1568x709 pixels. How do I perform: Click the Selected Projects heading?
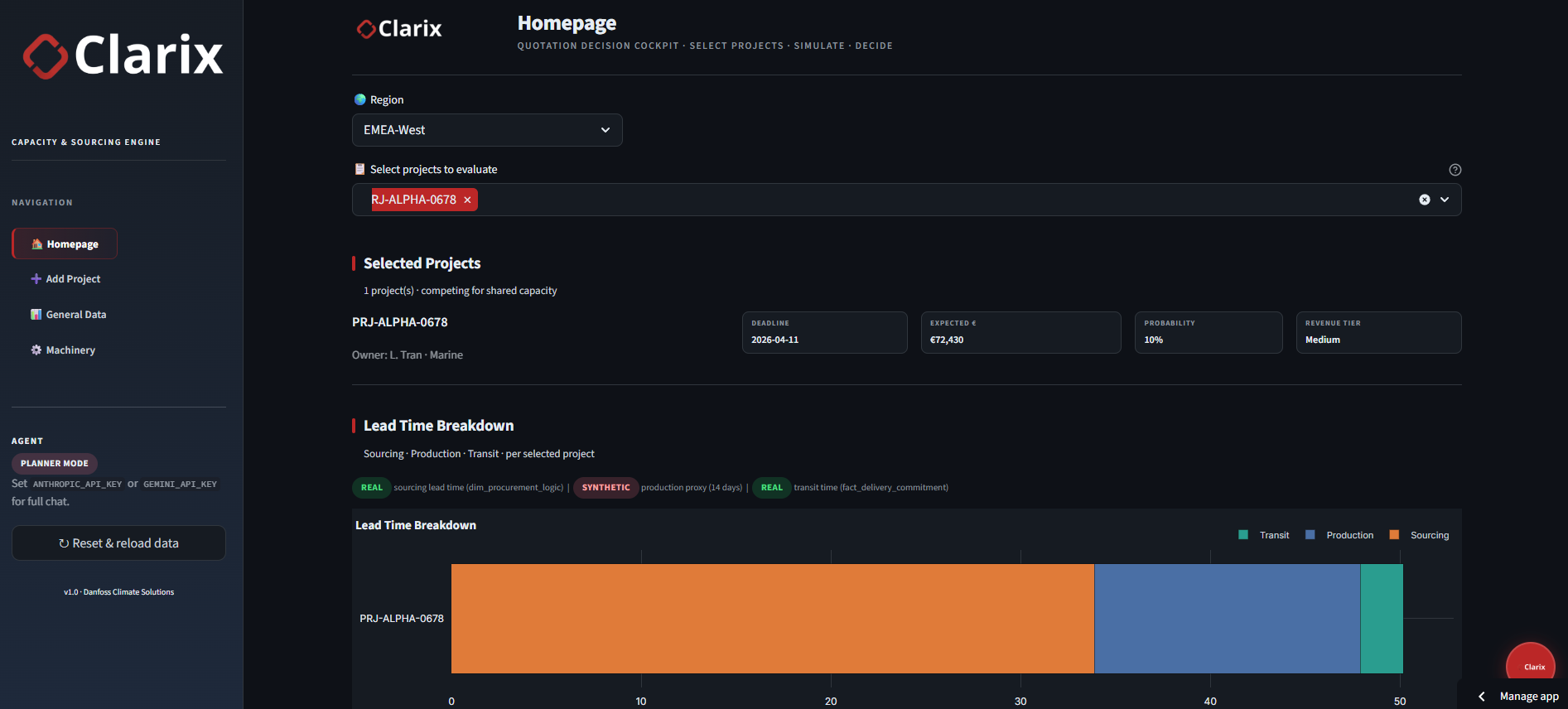422,263
